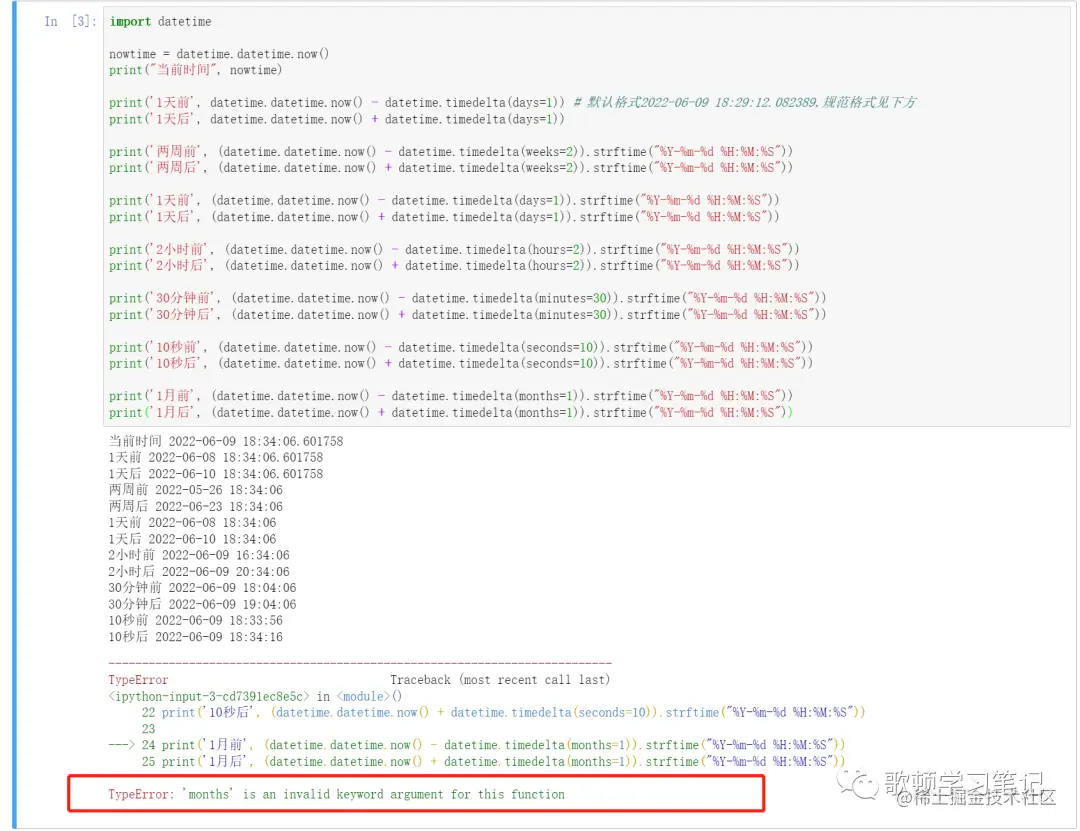Viewport: 1080px width, 831px height.
Task: Click the print '两周前' code line
Action: (451, 152)
